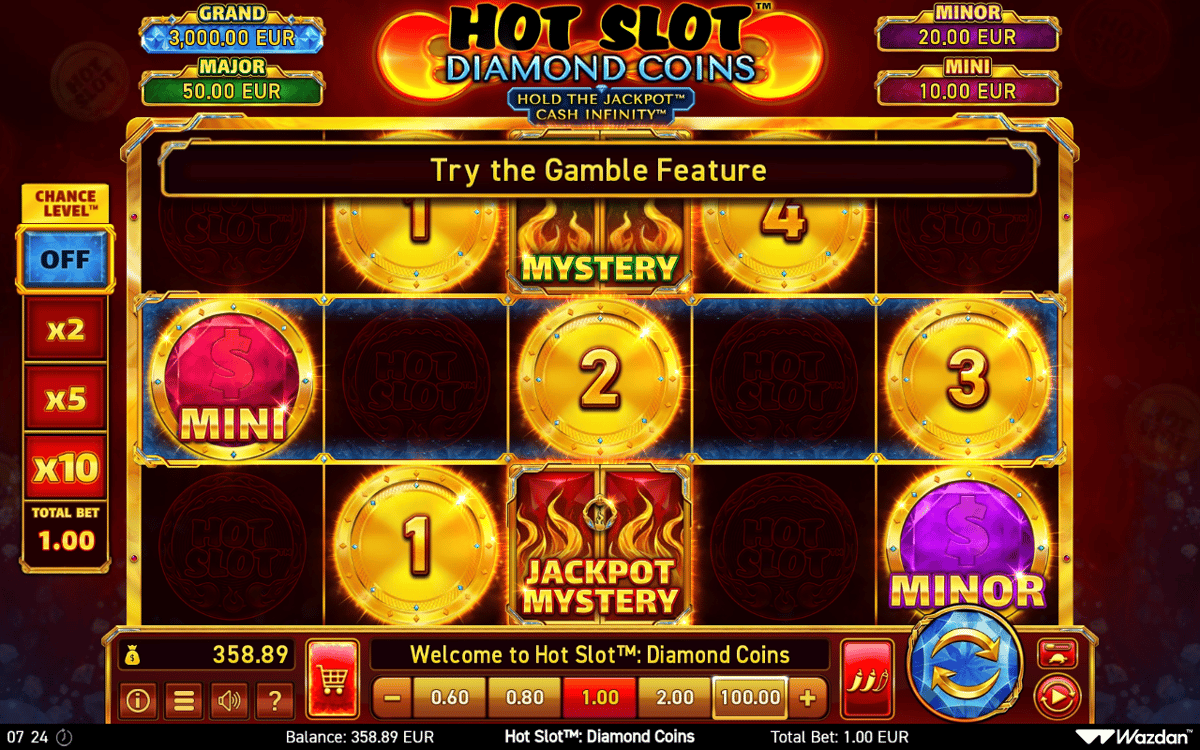Image resolution: width=1200 pixels, height=750 pixels.
Task: Enable the x10 Chance Level
Action: click(65, 467)
